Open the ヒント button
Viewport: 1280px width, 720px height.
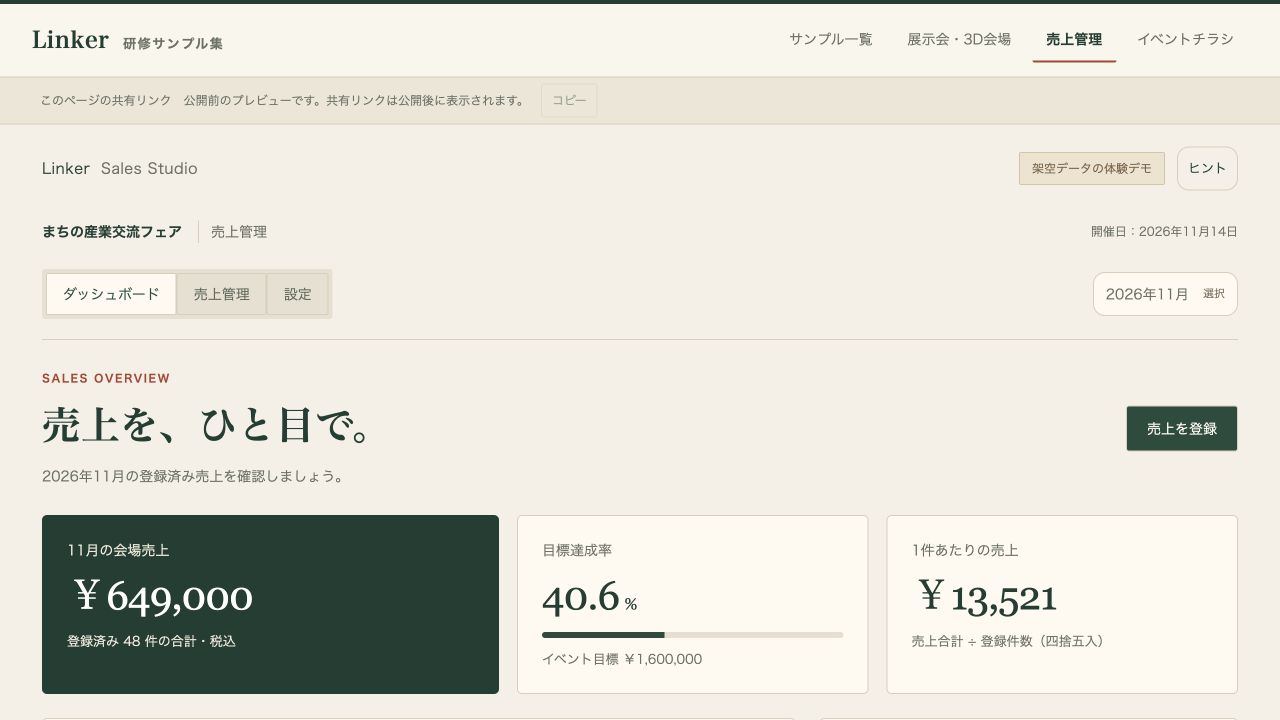coord(1207,168)
